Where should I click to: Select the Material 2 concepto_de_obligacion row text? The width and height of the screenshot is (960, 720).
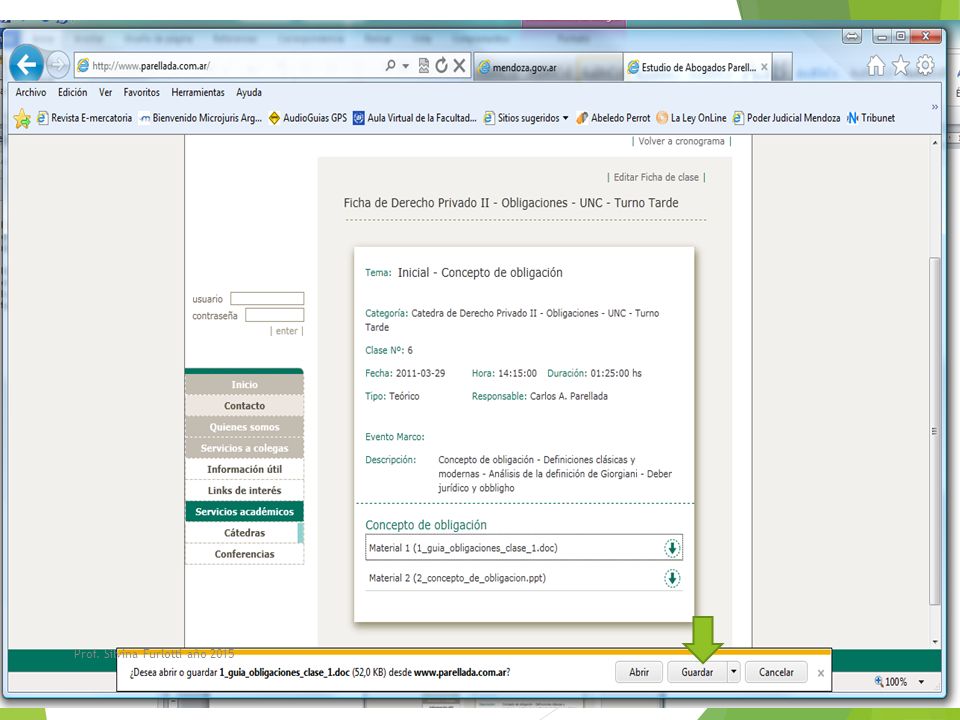(x=457, y=578)
